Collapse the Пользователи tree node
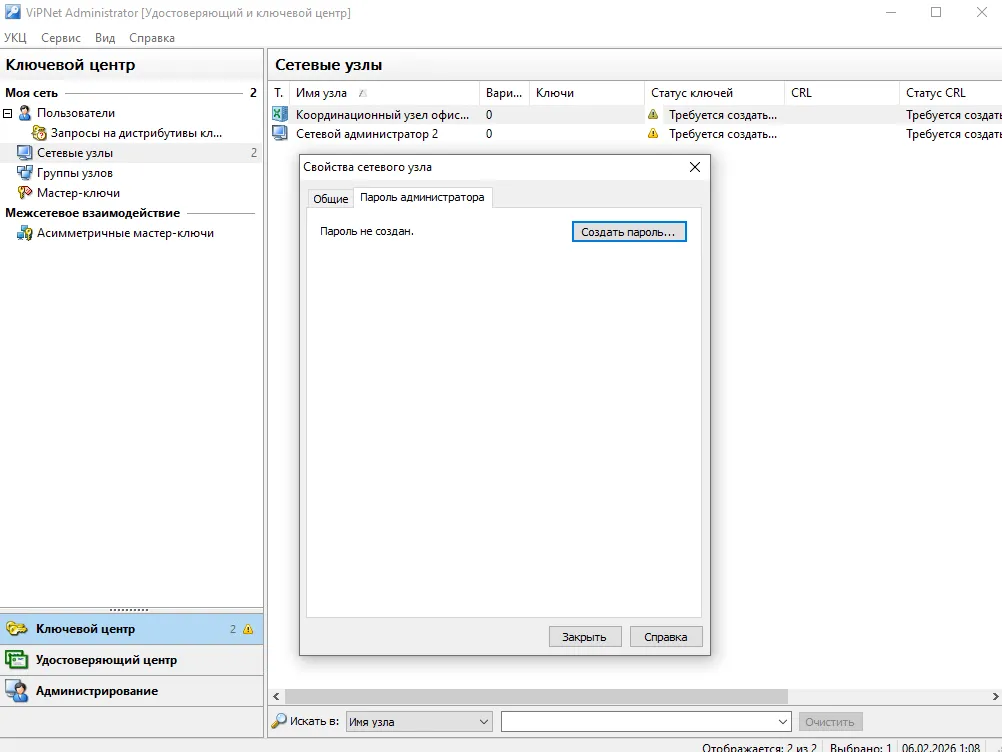 tap(8, 113)
